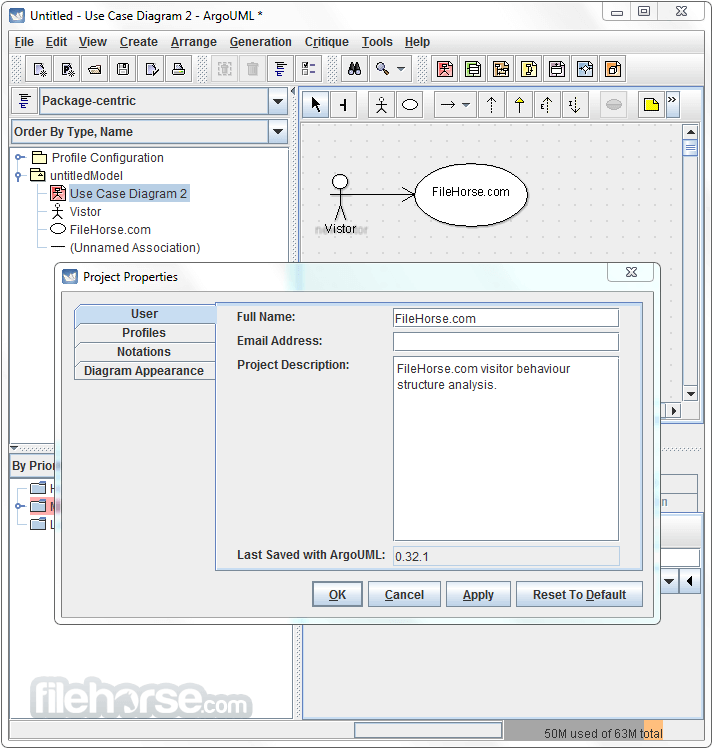
Task: Click the explorer tree settings icon
Action: tap(24, 101)
